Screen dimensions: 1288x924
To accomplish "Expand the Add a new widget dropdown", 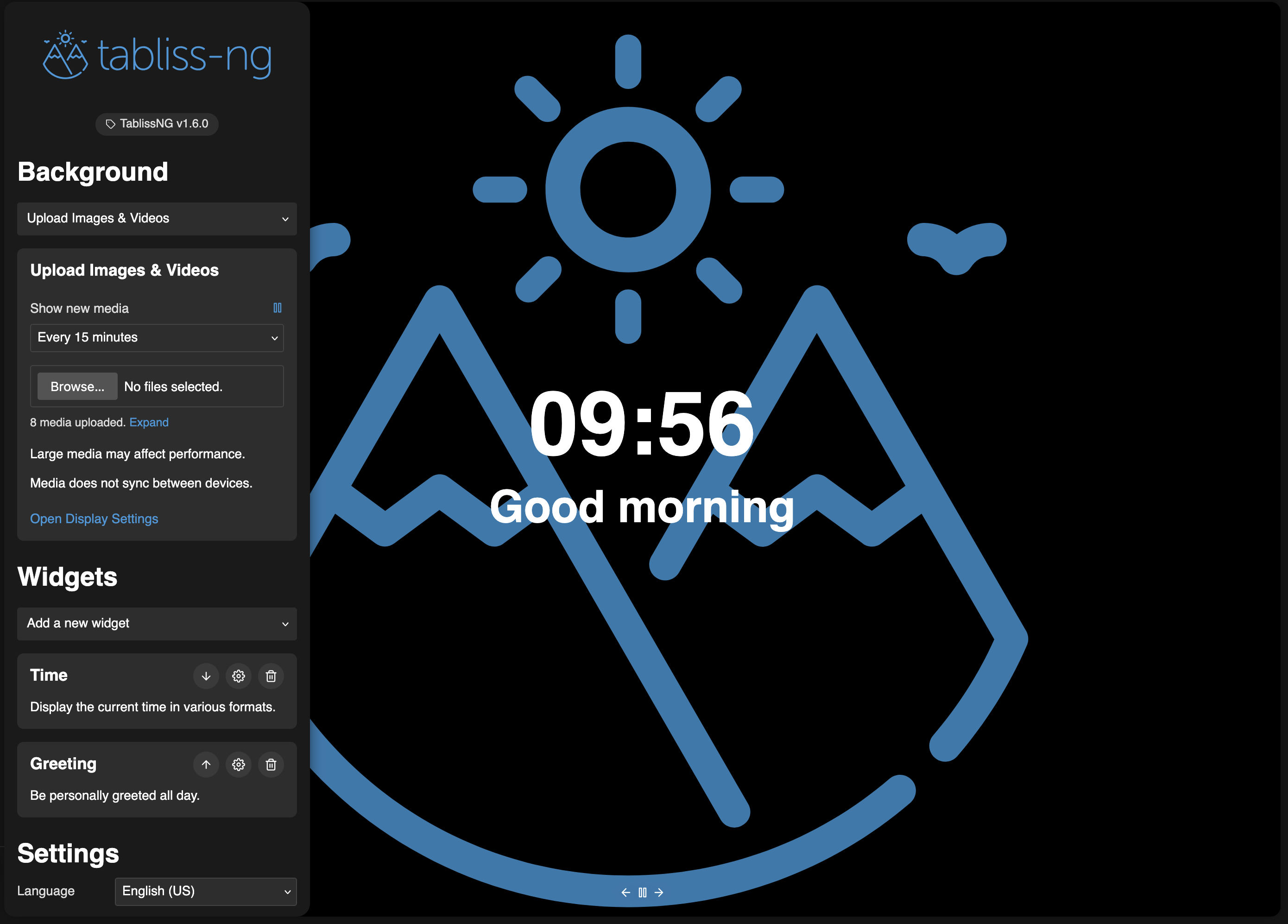I will (157, 624).
